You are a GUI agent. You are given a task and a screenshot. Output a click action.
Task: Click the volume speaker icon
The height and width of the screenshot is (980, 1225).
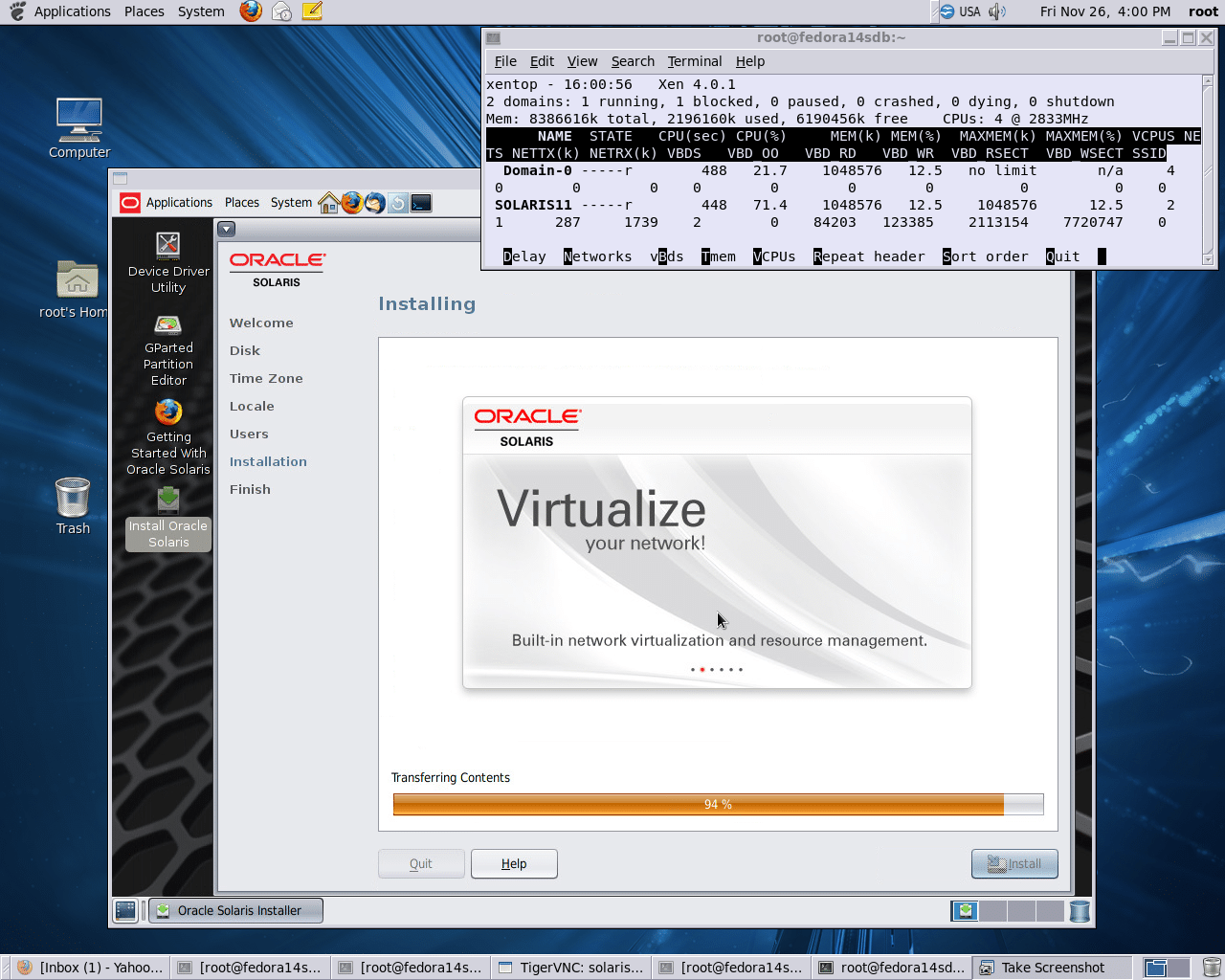pos(997,11)
